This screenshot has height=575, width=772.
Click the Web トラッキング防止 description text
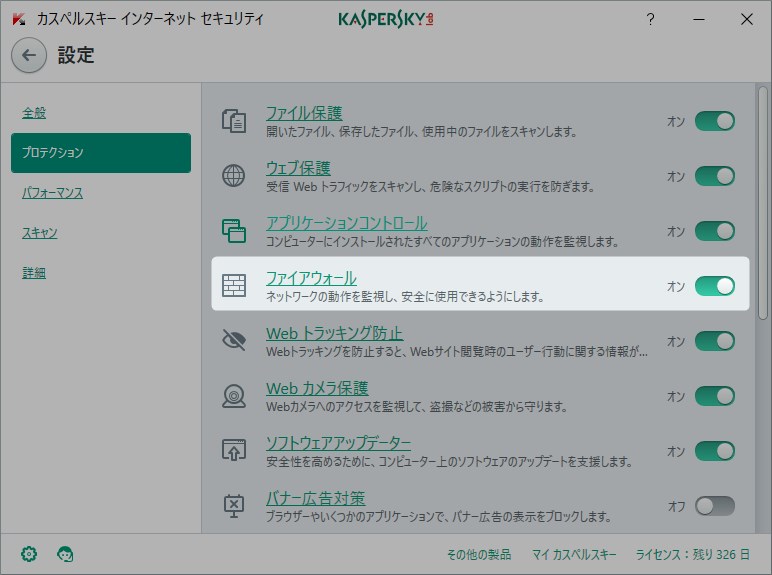tap(456, 351)
